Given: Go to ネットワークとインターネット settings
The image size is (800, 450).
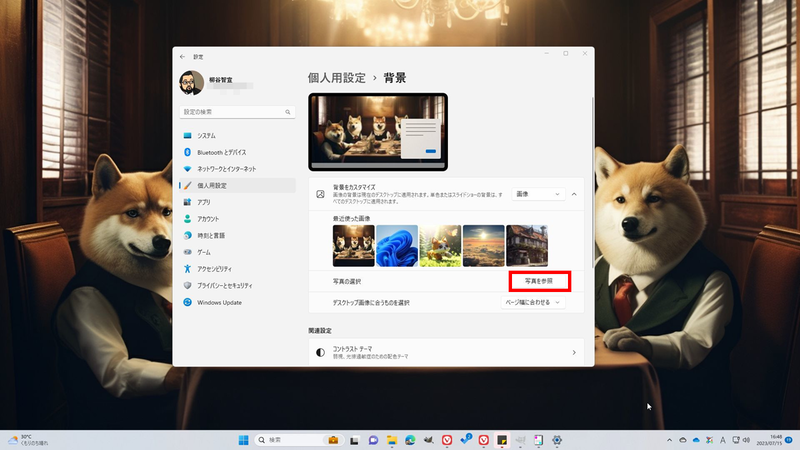Looking at the screenshot, I should [x=237, y=169].
